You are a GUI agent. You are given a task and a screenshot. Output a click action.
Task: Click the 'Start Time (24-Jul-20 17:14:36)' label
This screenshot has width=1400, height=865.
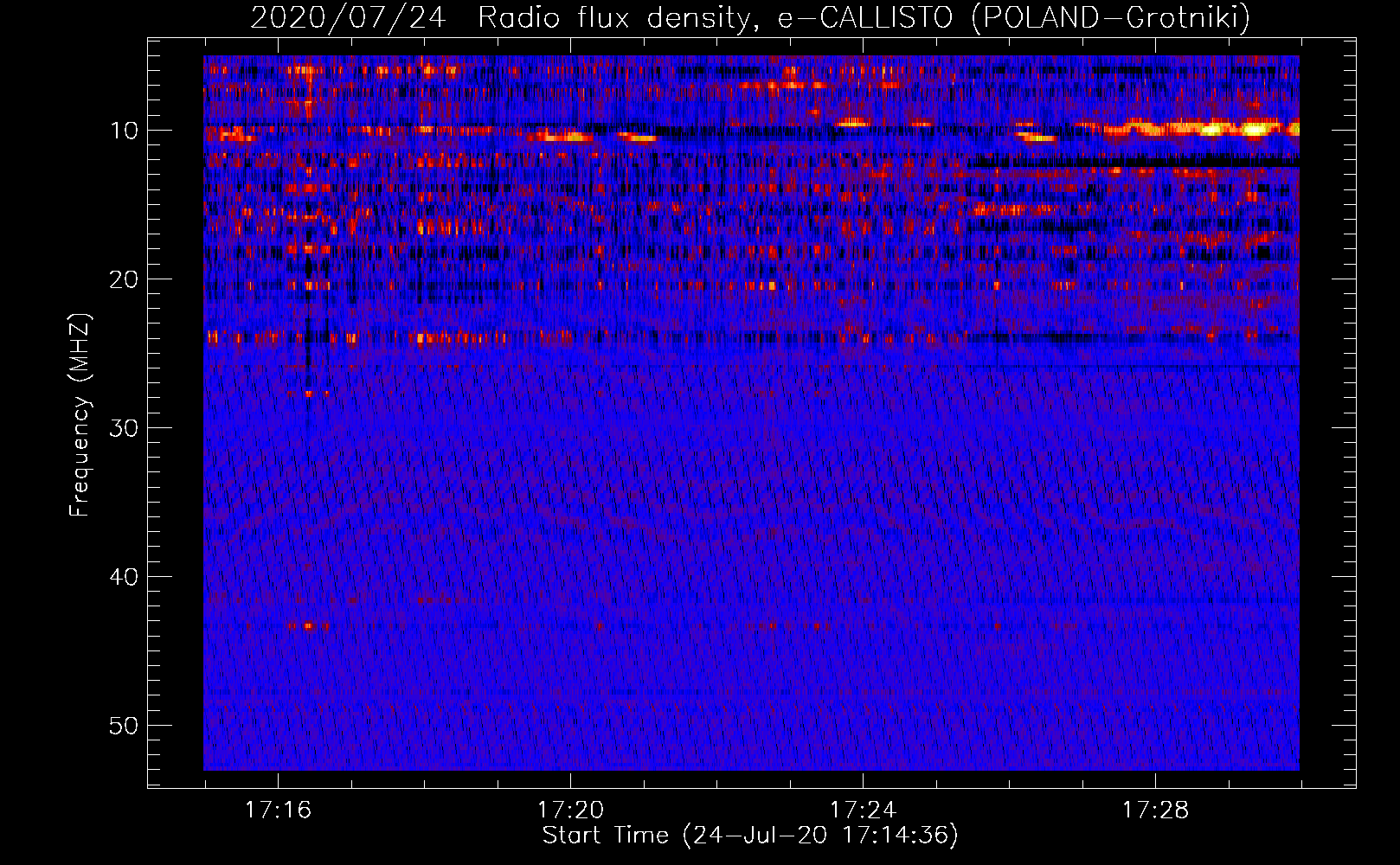(750, 836)
